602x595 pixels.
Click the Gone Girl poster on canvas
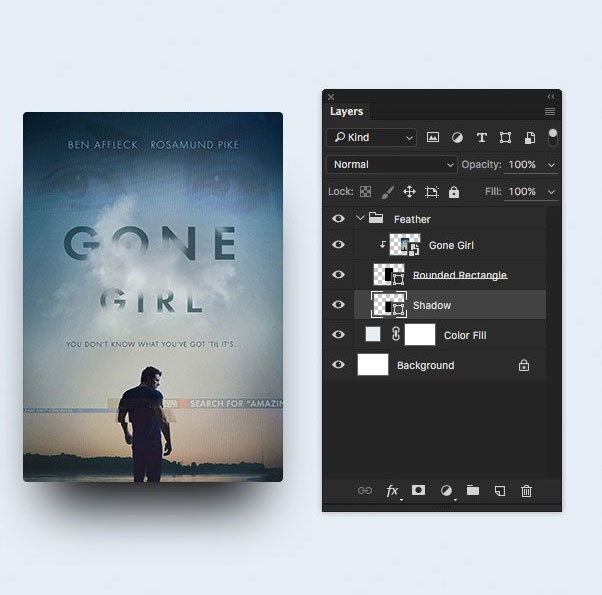point(153,297)
